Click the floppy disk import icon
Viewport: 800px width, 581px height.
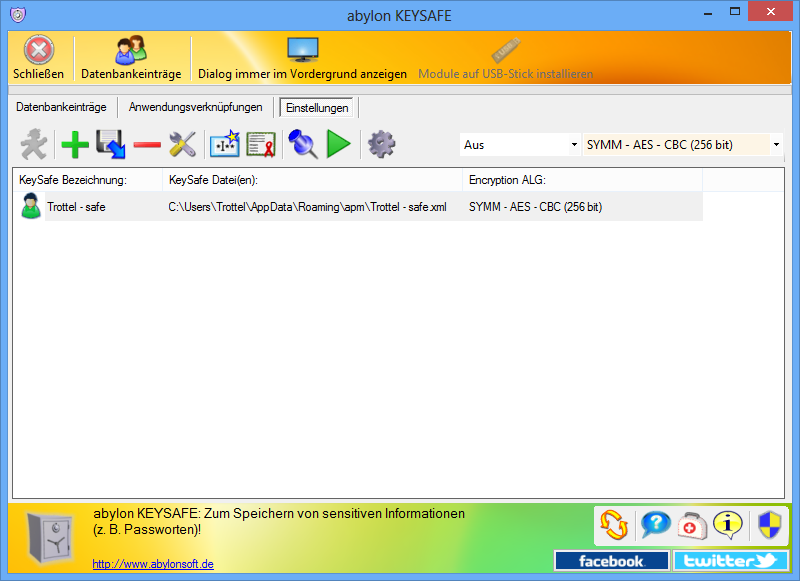111,144
